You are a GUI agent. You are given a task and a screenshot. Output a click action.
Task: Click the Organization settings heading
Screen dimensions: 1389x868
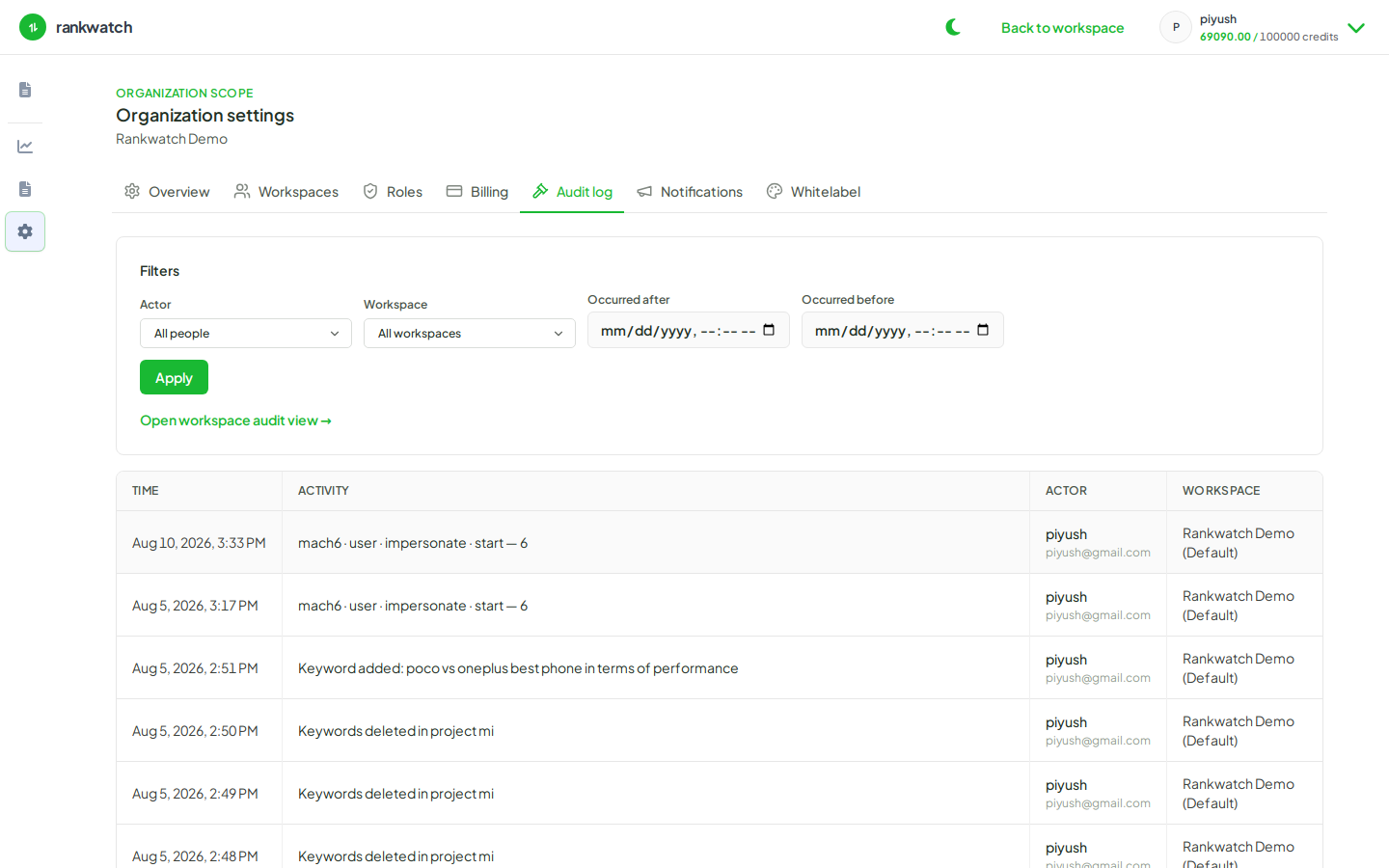coord(204,116)
